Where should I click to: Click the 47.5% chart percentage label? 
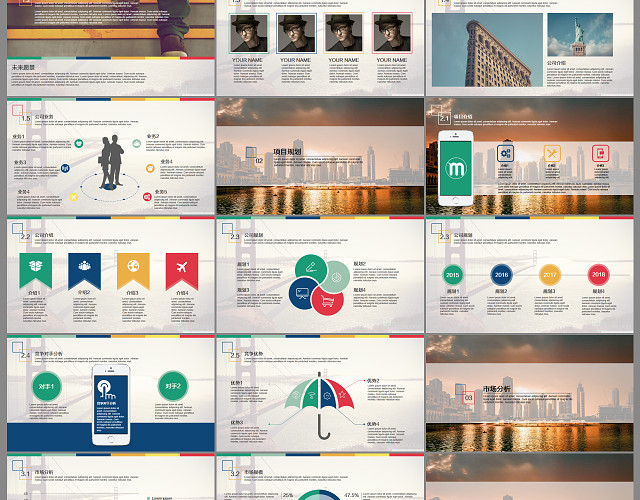[x=351, y=495]
